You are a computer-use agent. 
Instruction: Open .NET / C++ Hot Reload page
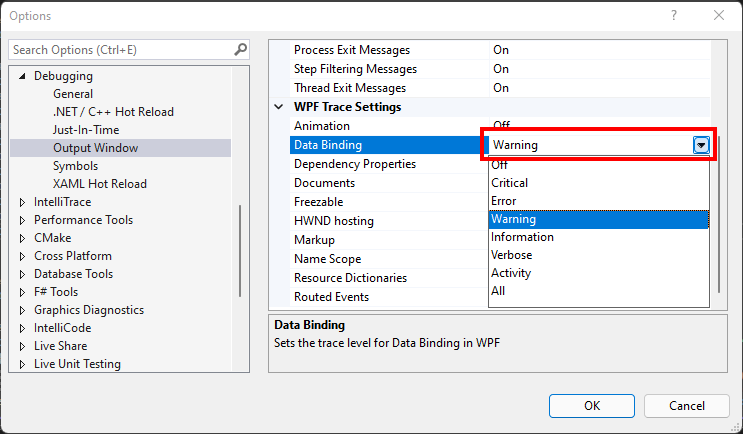(113, 112)
